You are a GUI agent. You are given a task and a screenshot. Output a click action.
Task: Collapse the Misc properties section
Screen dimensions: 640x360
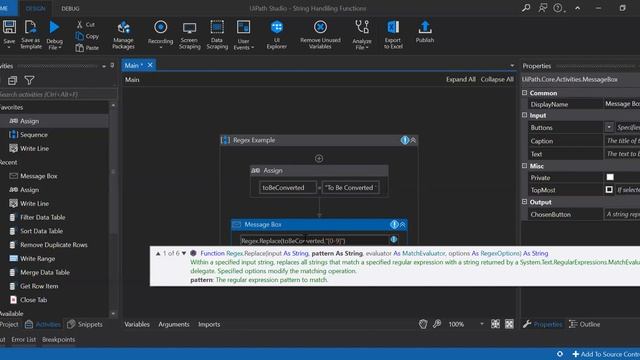coord(524,166)
